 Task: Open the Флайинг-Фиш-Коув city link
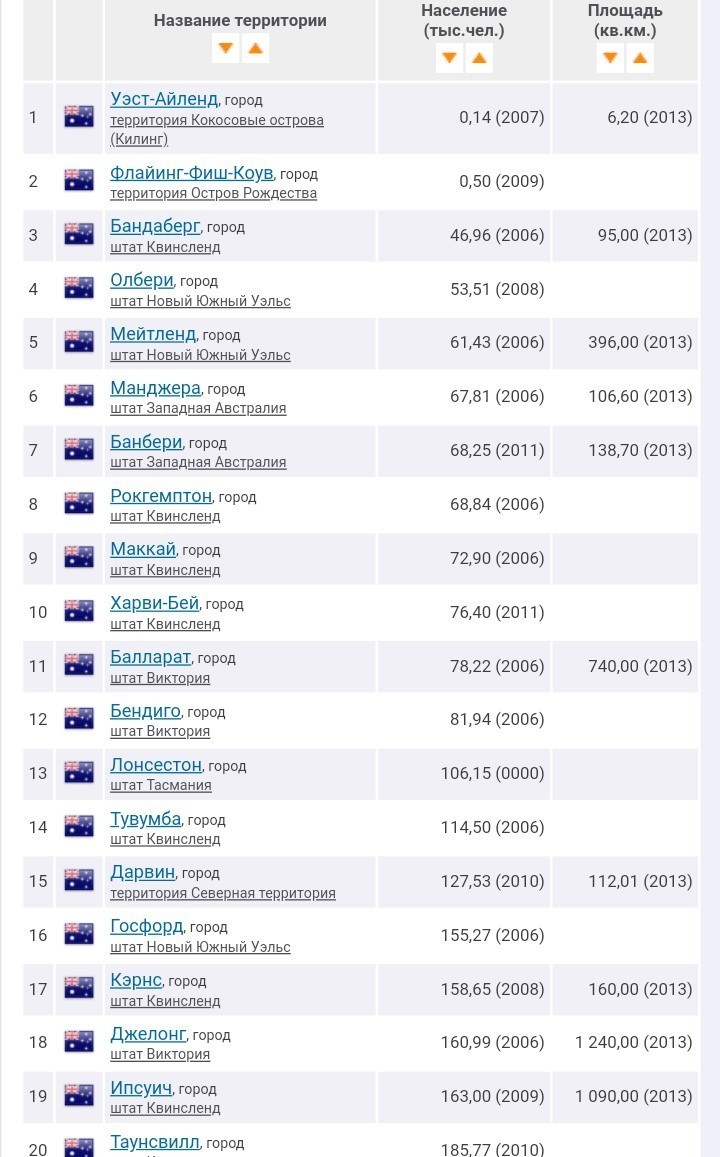[191, 173]
